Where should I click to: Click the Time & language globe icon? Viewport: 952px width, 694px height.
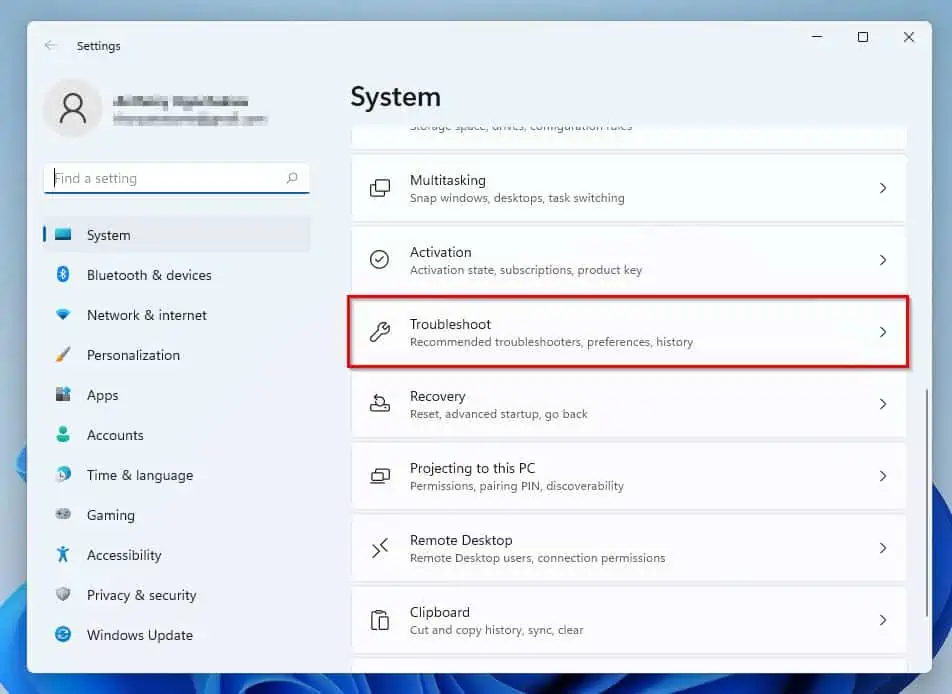click(x=63, y=474)
